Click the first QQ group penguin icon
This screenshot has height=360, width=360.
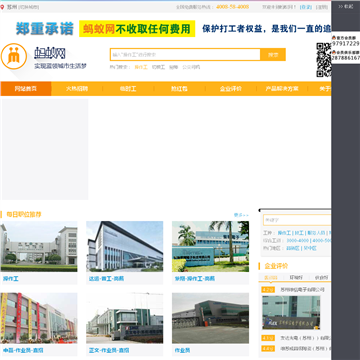point(334,38)
